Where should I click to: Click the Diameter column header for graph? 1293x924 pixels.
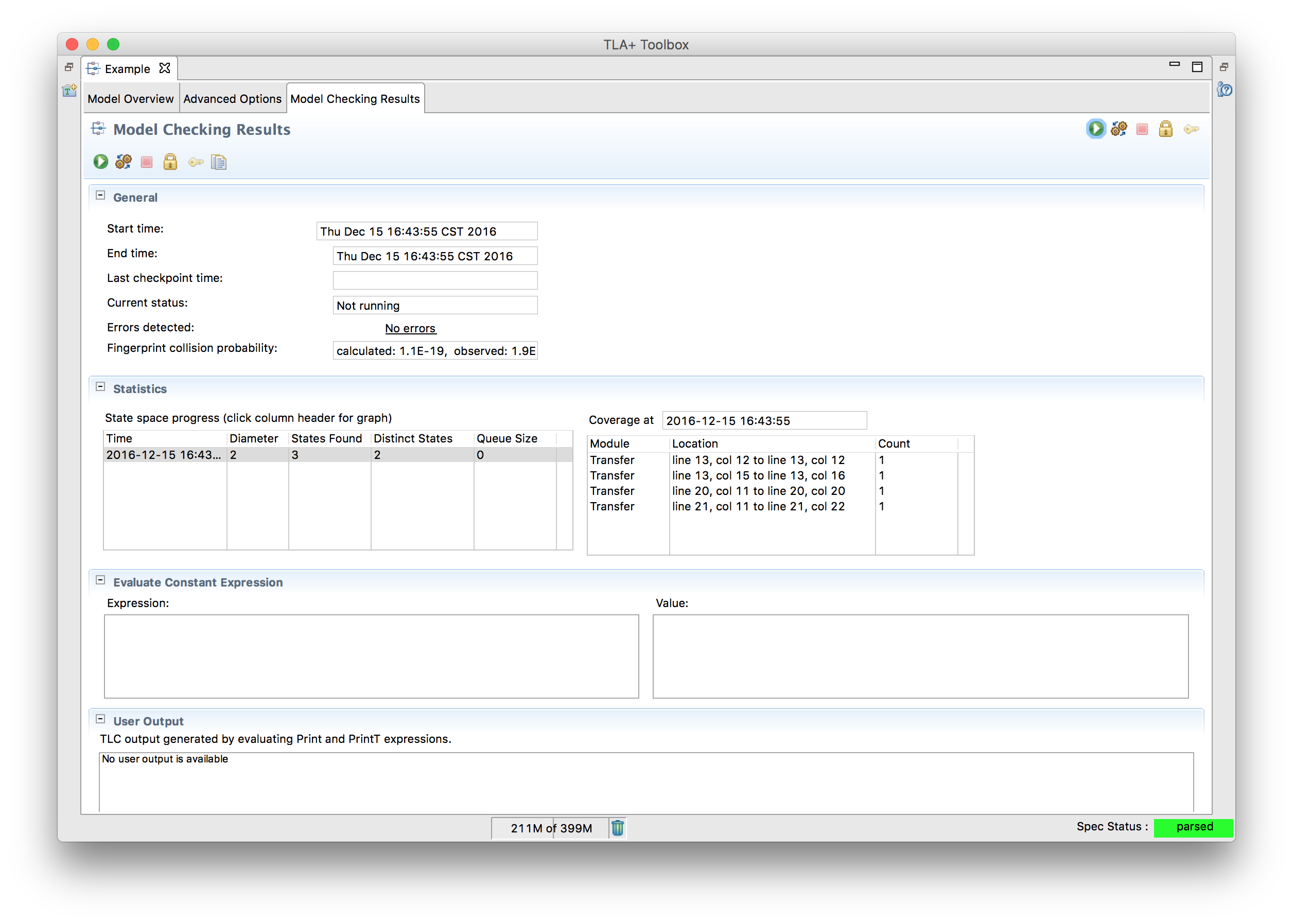[258, 439]
